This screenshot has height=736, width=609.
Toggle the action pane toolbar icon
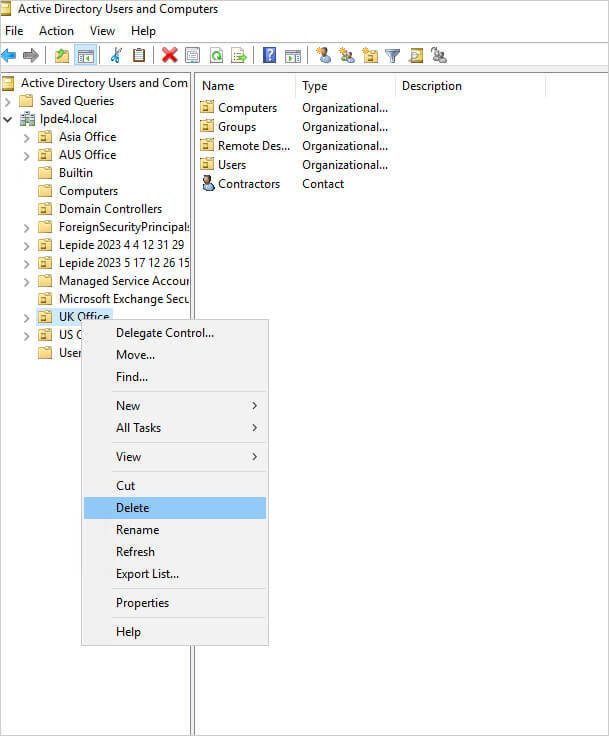(x=293, y=55)
